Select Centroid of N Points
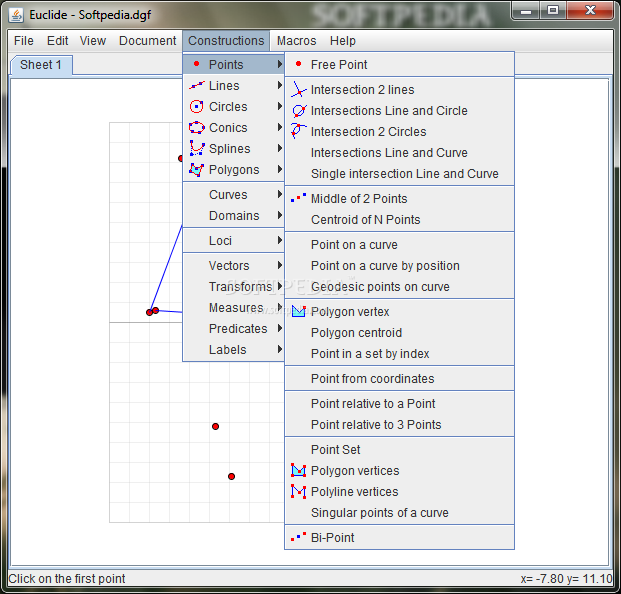 pyautogui.click(x=399, y=219)
